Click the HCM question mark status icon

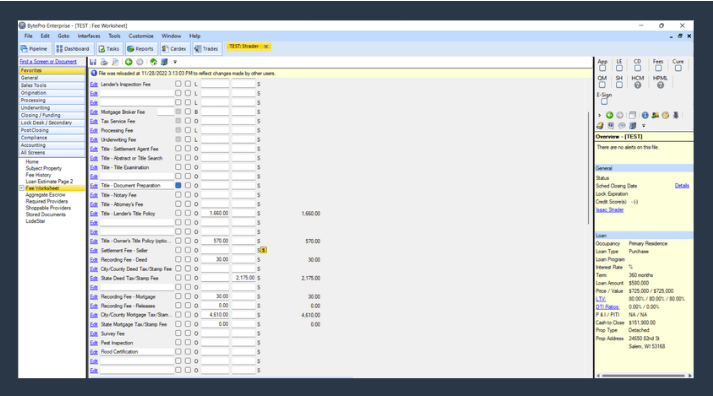coord(638,85)
